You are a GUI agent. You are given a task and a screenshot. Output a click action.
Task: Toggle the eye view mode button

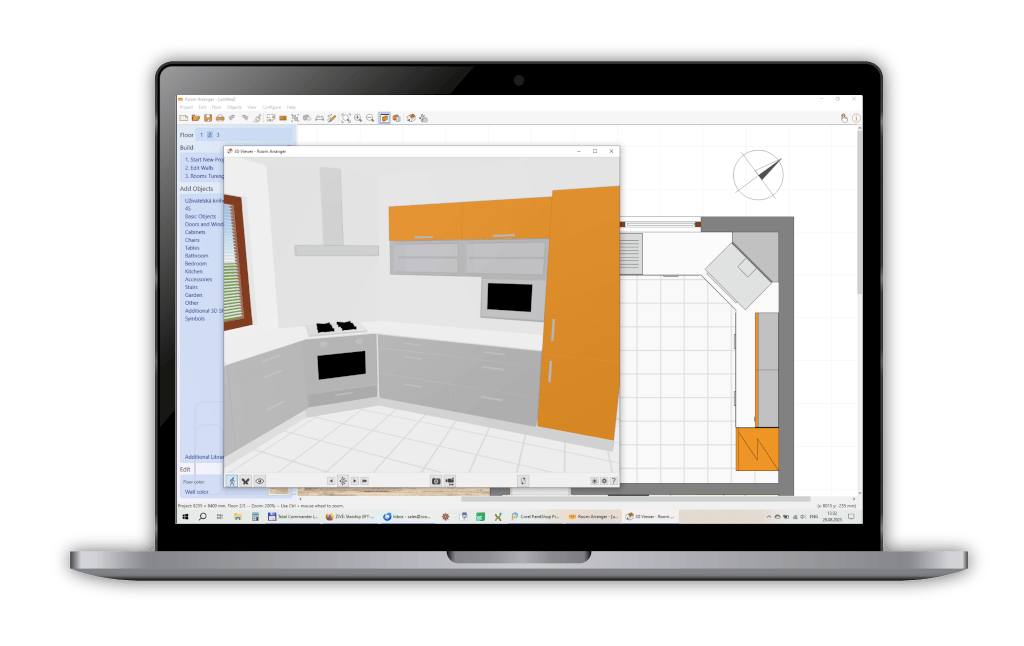[259, 481]
